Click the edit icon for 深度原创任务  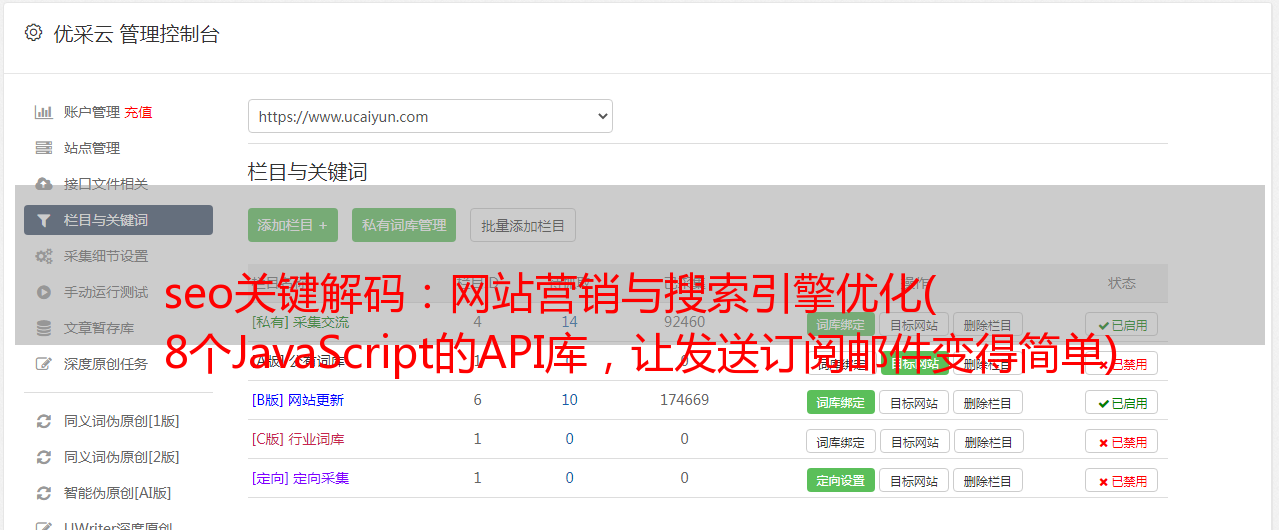coord(44,364)
